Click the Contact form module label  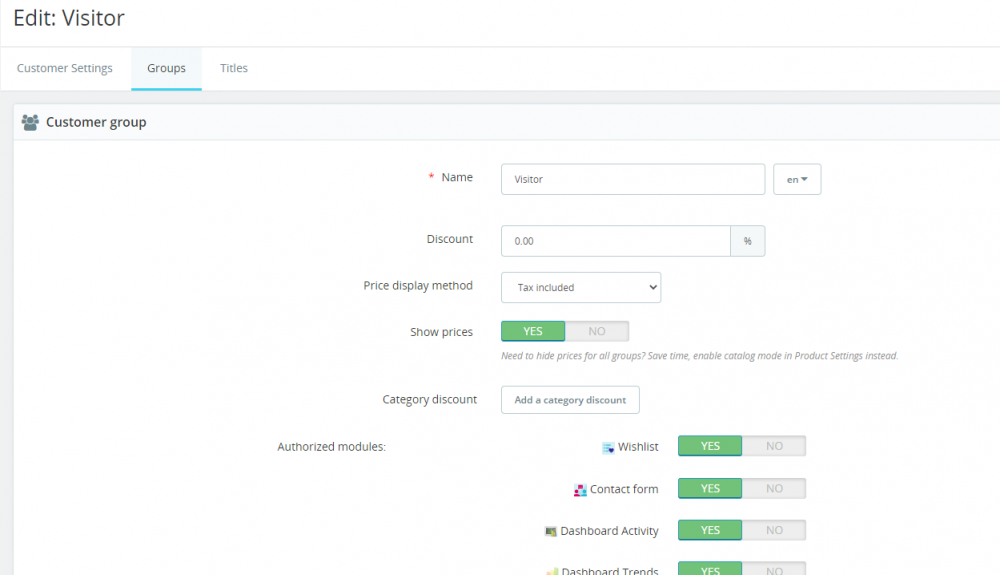pos(624,489)
